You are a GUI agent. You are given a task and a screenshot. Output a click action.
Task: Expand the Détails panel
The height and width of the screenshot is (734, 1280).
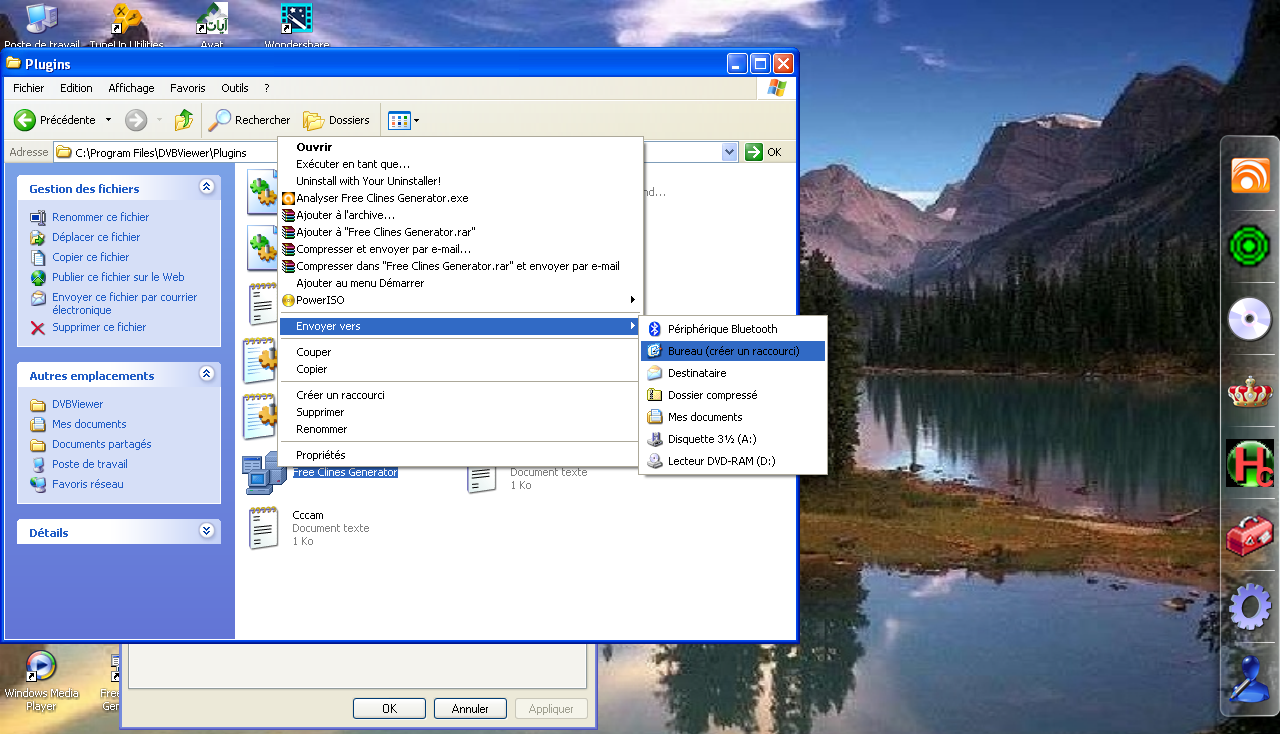point(206,532)
